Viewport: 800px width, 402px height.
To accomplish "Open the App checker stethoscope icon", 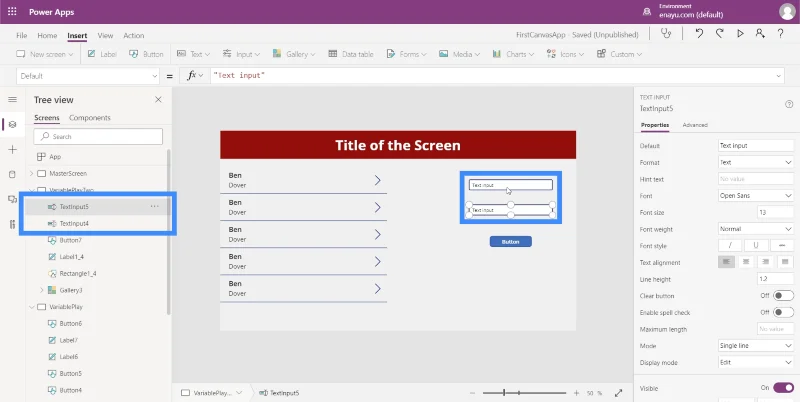I will click(666, 34).
